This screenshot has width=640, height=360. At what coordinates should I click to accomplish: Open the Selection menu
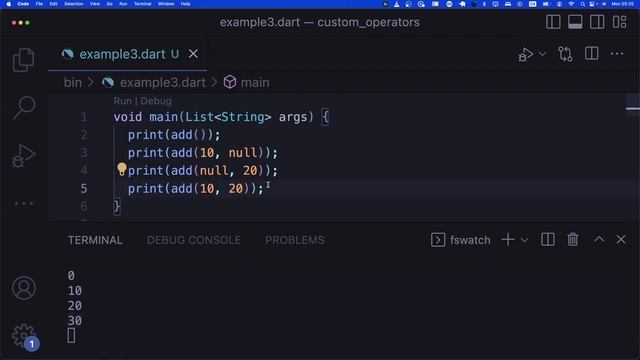[x=73, y=4]
